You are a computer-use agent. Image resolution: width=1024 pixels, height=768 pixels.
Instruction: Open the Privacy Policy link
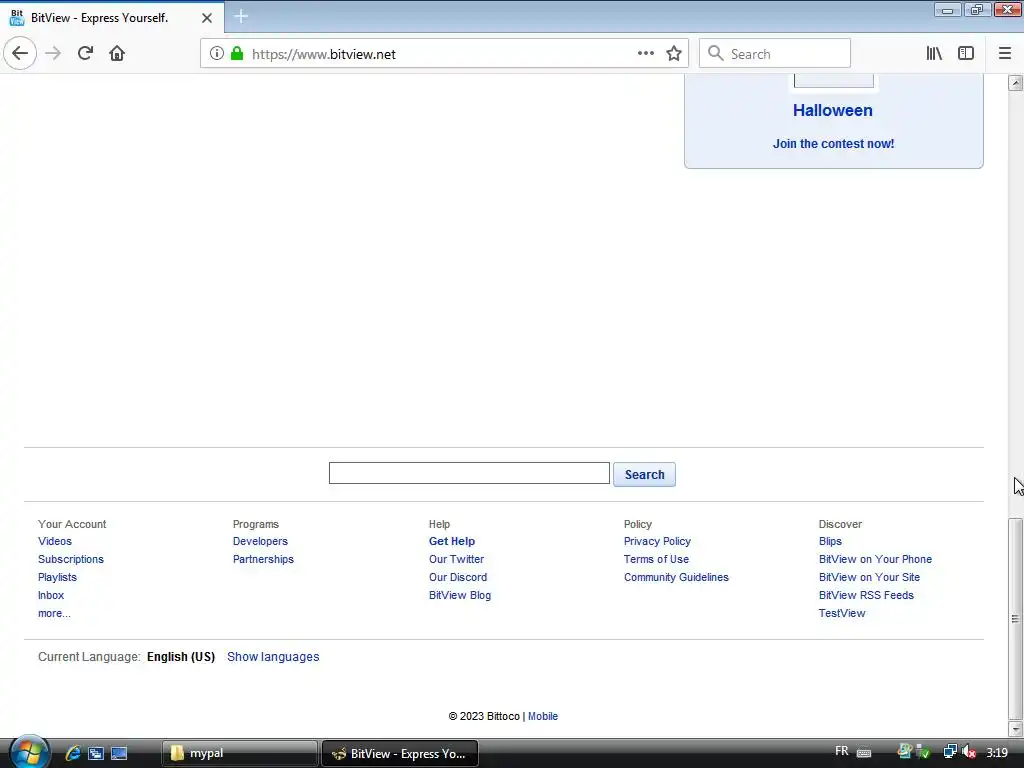pyautogui.click(x=657, y=541)
